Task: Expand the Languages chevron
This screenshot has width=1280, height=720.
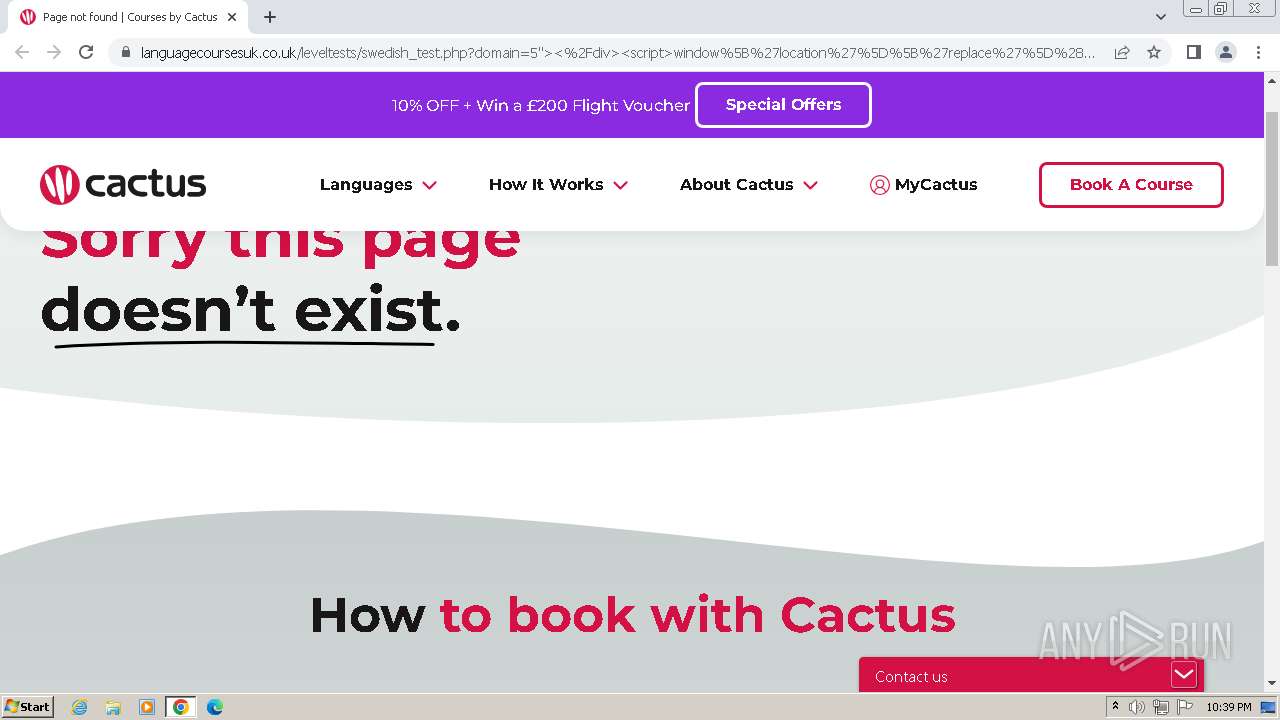Action: coord(430,185)
